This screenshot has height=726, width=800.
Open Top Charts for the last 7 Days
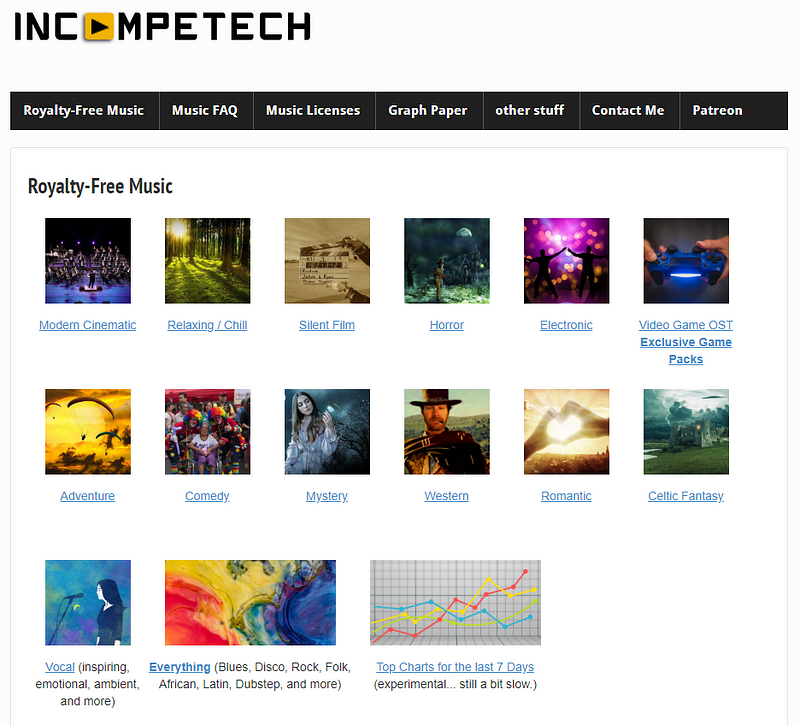[456, 667]
